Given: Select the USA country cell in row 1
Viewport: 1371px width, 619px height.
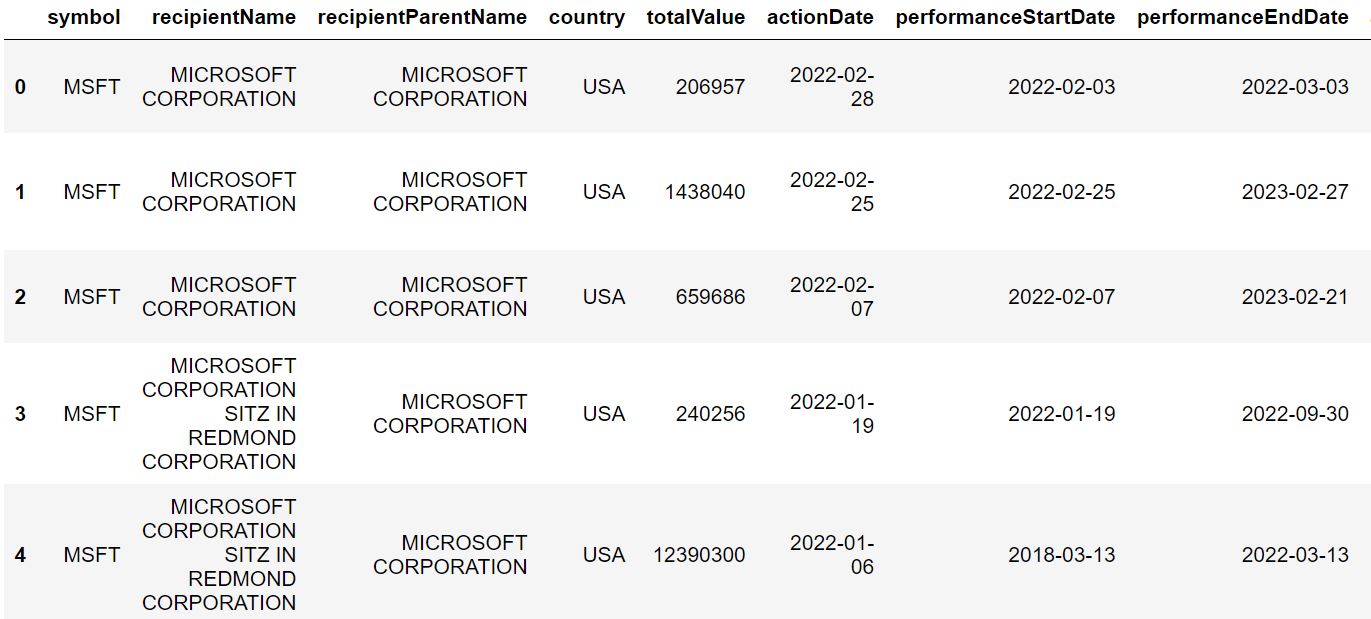Looking at the screenshot, I should 604,192.
